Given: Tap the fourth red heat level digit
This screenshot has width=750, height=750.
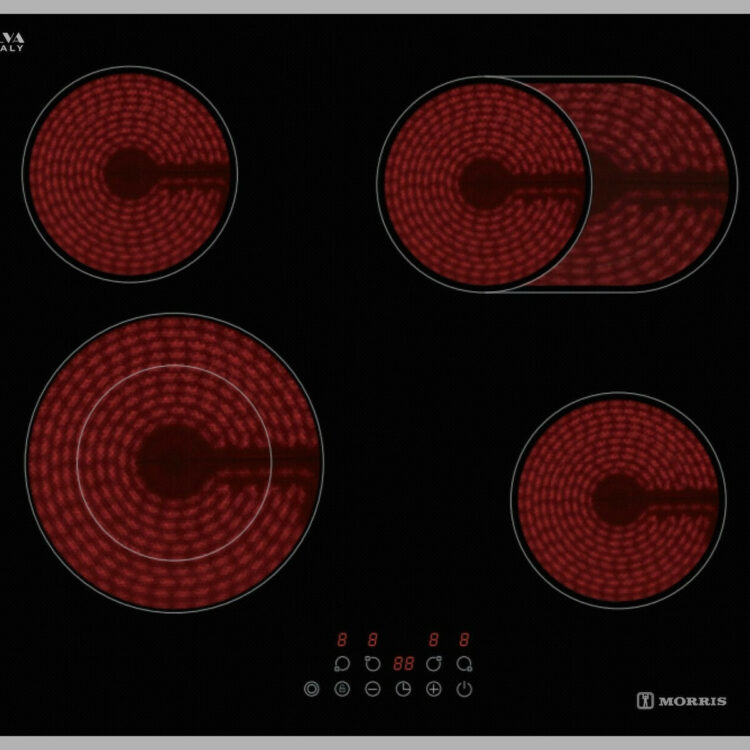Looking at the screenshot, I should pyautogui.click(x=464, y=639).
